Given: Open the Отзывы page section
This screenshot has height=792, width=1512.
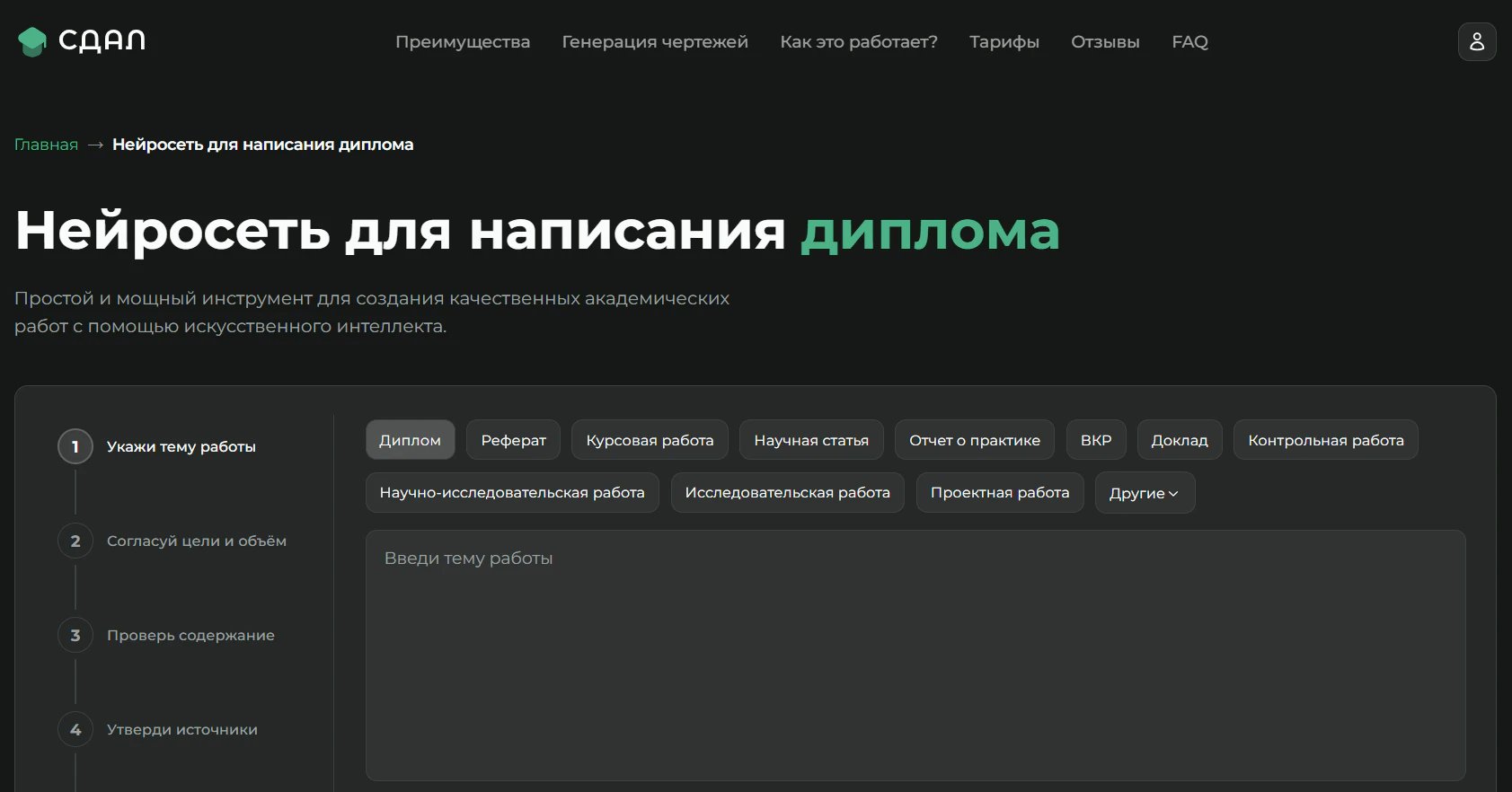Looking at the screenshot, I should [x=1105, y=42].
